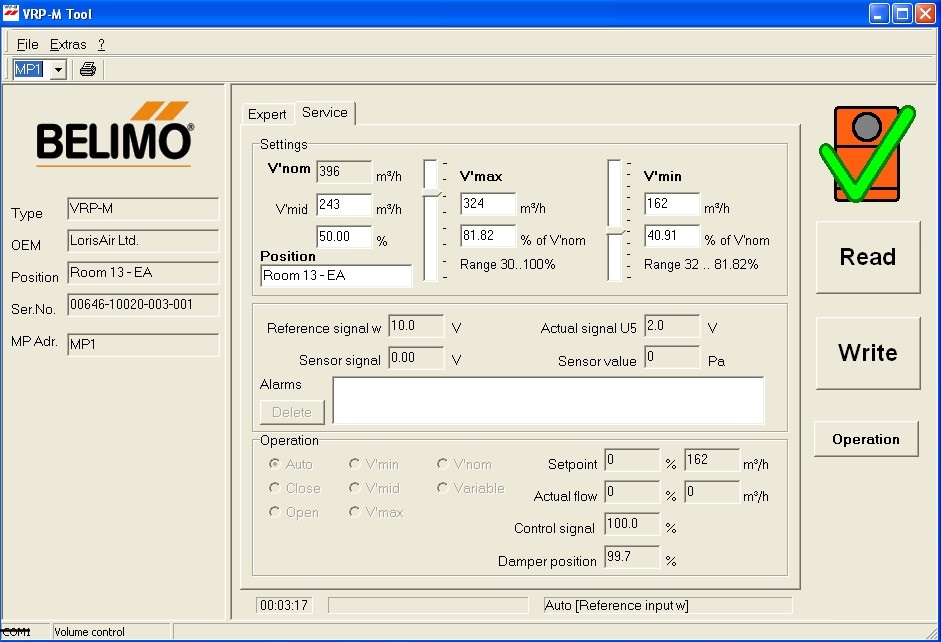The image size is (941, 642).
Task: Click the Ser.No. field
Action: coord(143,305)
